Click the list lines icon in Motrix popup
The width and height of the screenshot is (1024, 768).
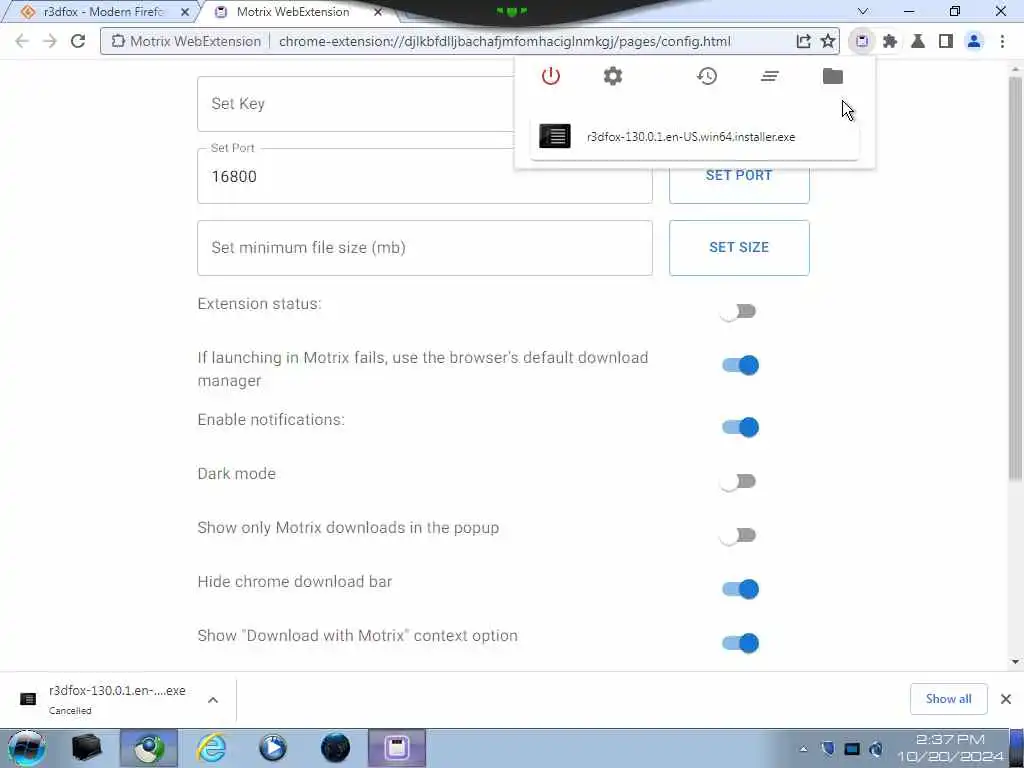(769, 76)
